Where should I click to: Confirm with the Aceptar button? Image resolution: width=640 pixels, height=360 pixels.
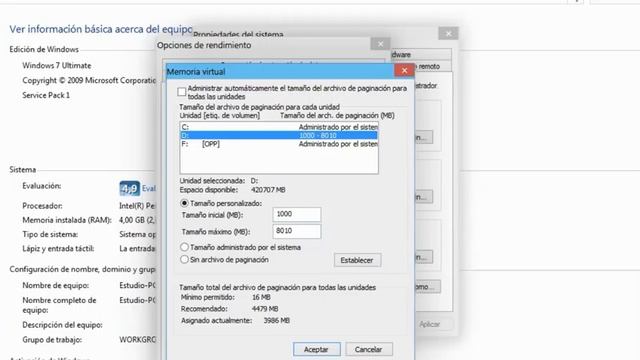pyautogui.click(x=316, y=349)
